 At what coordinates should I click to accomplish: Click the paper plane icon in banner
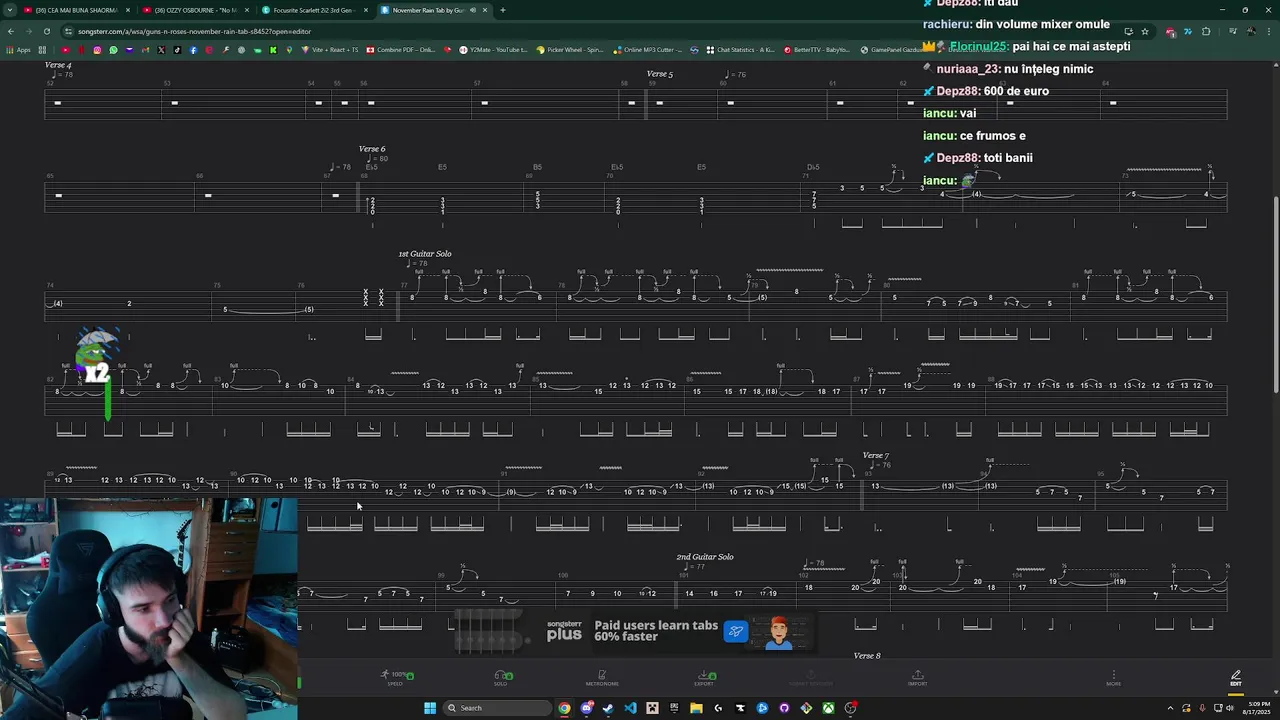pyautogui.click(x=736, y=631)
